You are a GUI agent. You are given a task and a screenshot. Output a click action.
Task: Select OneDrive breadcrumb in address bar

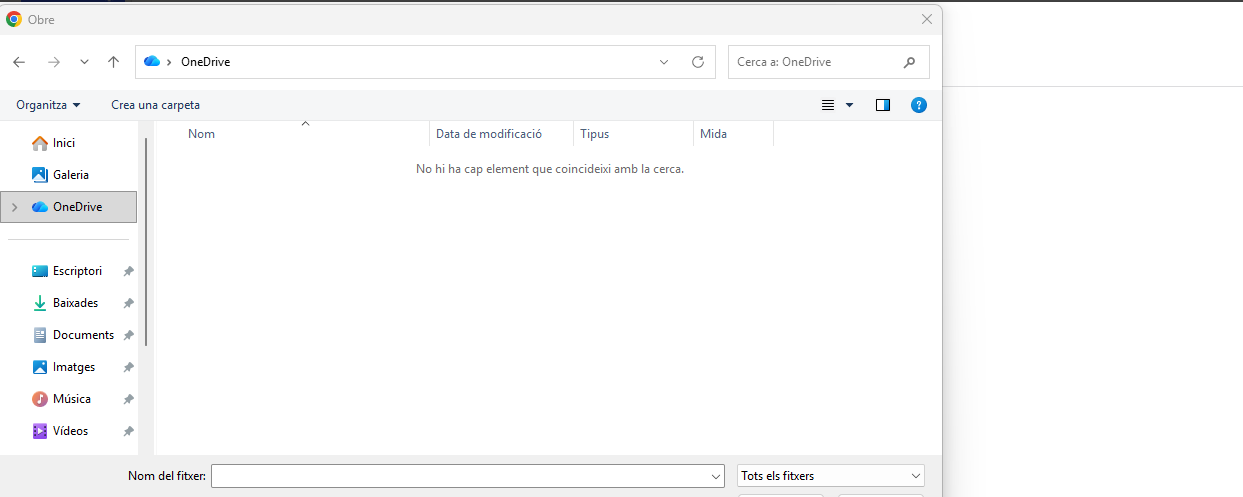pos(205,62)
